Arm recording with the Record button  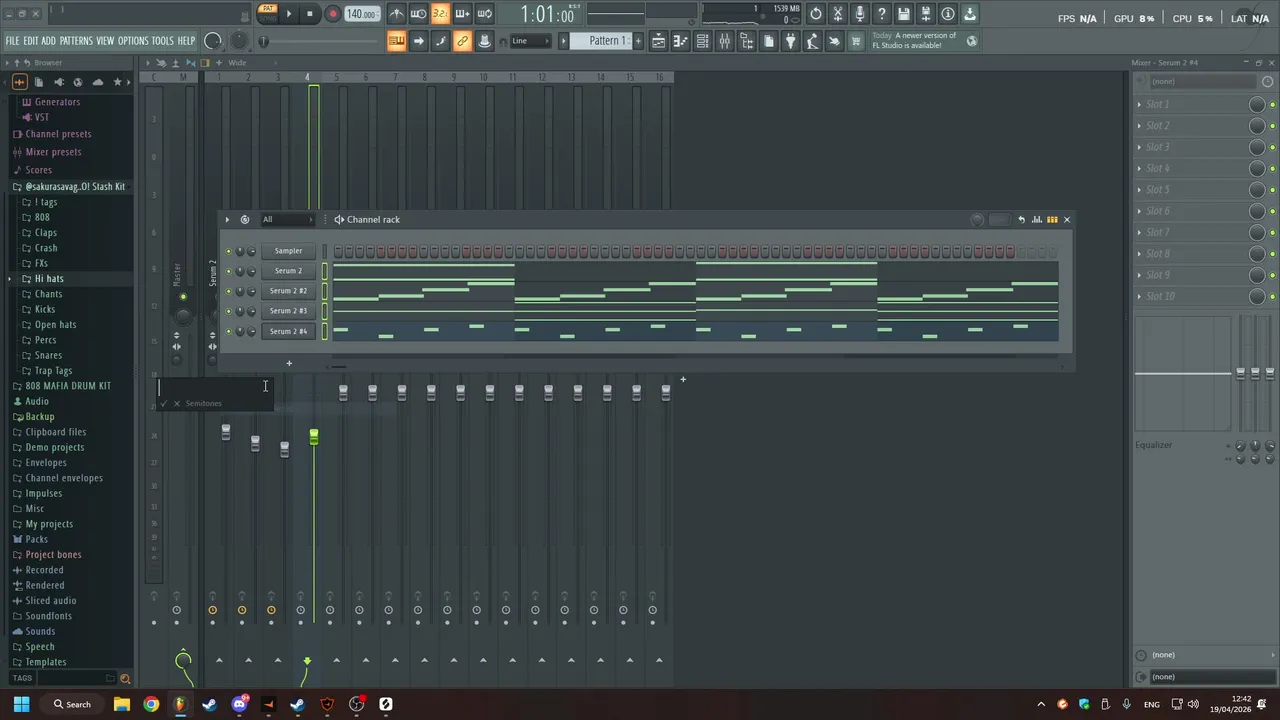[x=332, y=14]
